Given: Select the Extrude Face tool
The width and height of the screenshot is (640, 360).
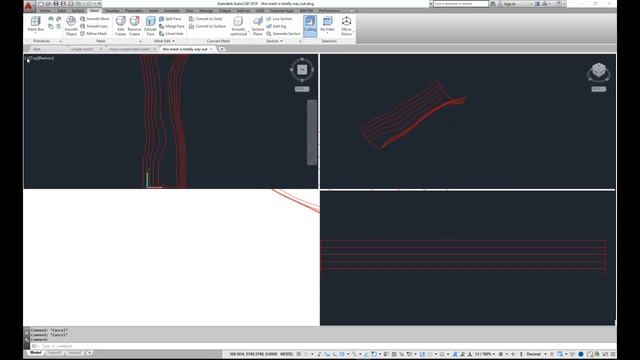Looking at the screenshot, I should click(x=150, y=26).
